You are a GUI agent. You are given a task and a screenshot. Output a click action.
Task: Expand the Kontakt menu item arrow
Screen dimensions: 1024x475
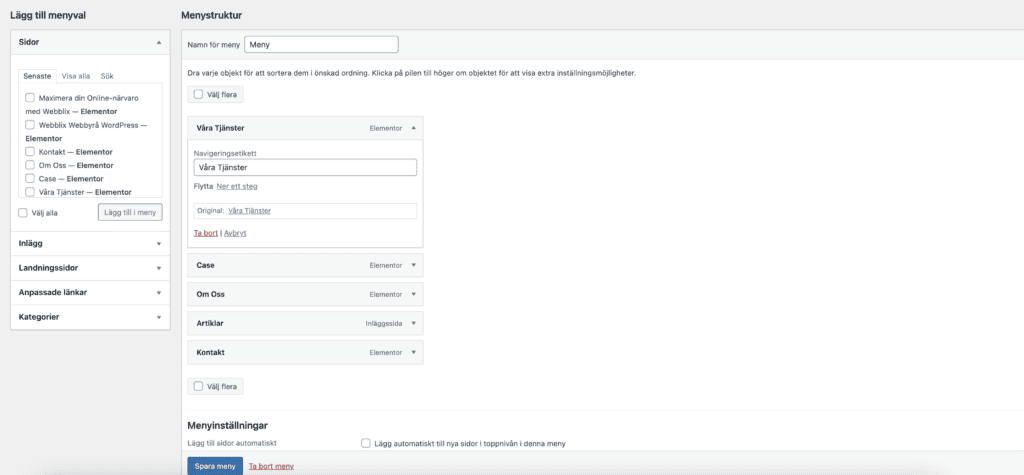413,352
